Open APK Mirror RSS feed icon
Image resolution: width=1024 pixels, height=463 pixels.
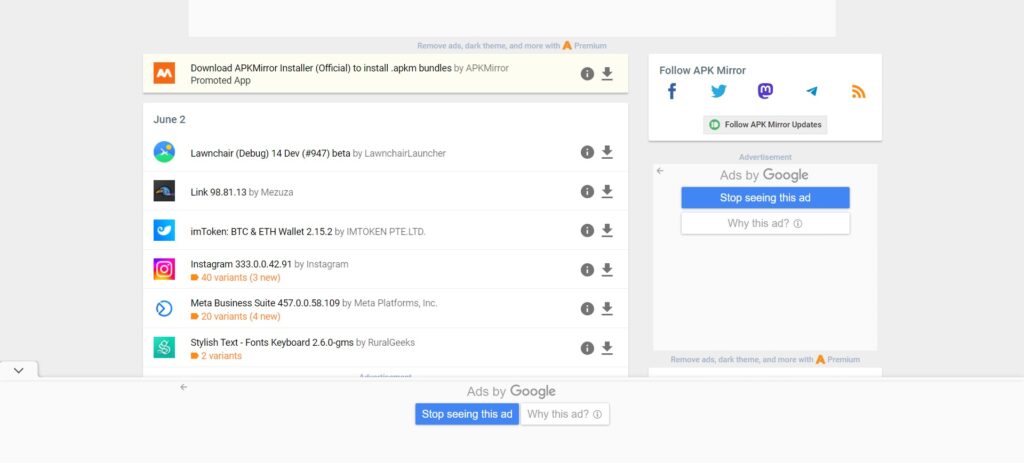(858, 91)
